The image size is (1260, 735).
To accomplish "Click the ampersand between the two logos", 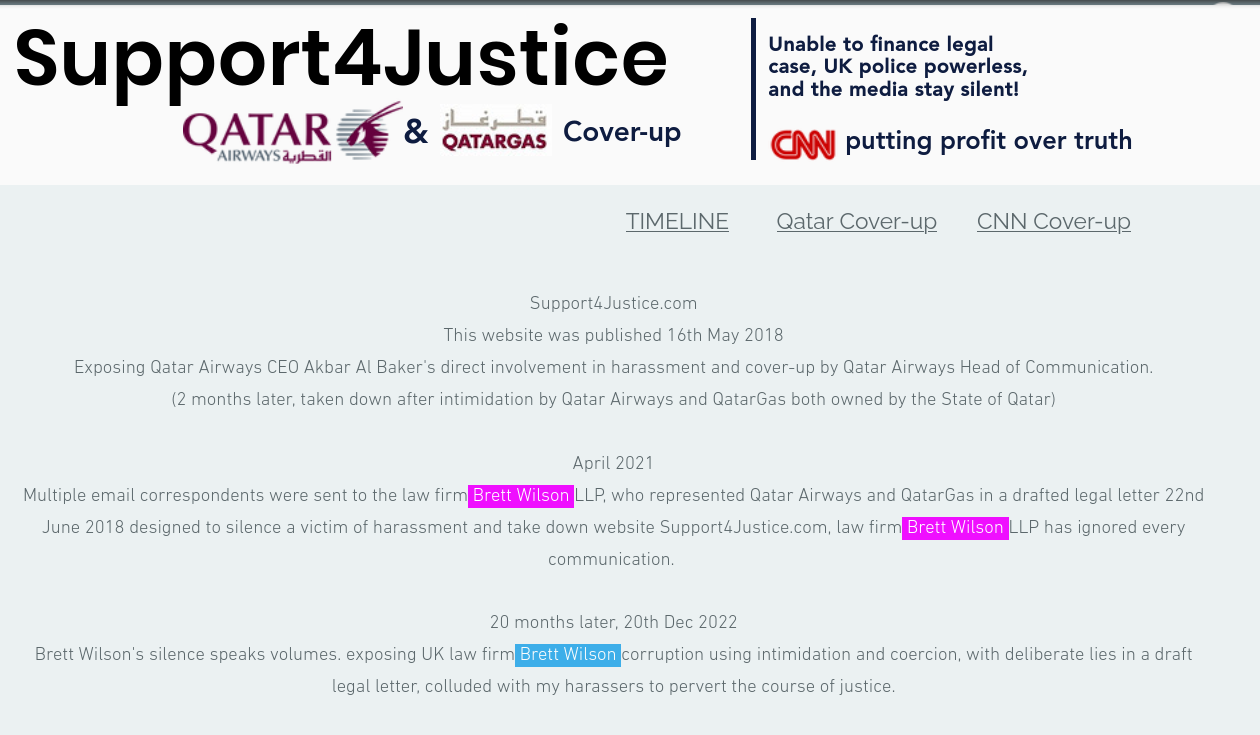I will pyautogui.click(x=416, y=131).
